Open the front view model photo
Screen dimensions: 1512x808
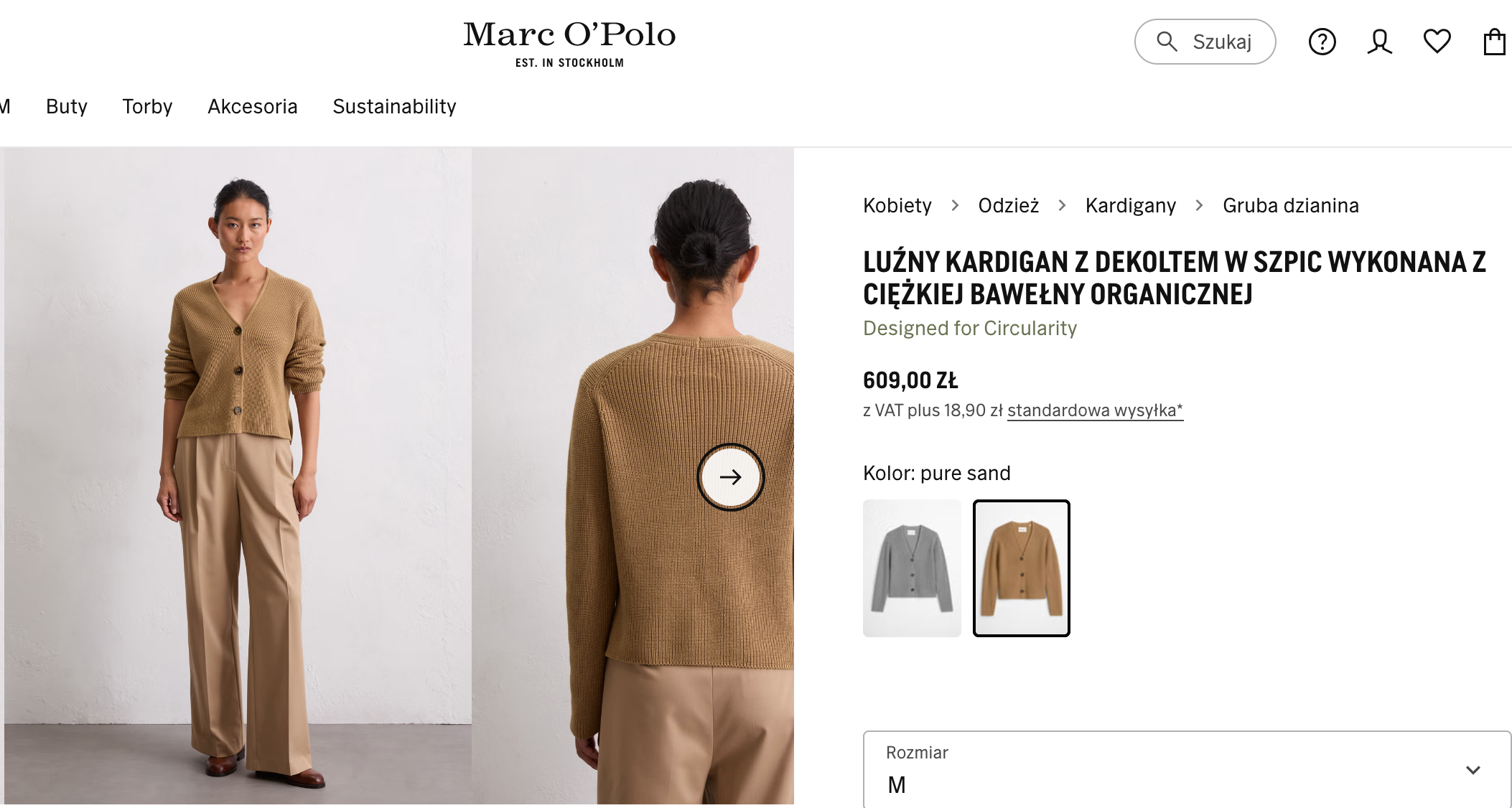[238, 475]
